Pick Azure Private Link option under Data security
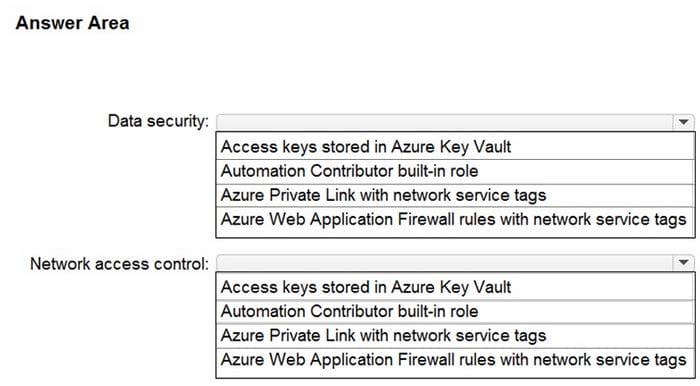This screenshot has height=386, width=700. (x=455, y=195)
